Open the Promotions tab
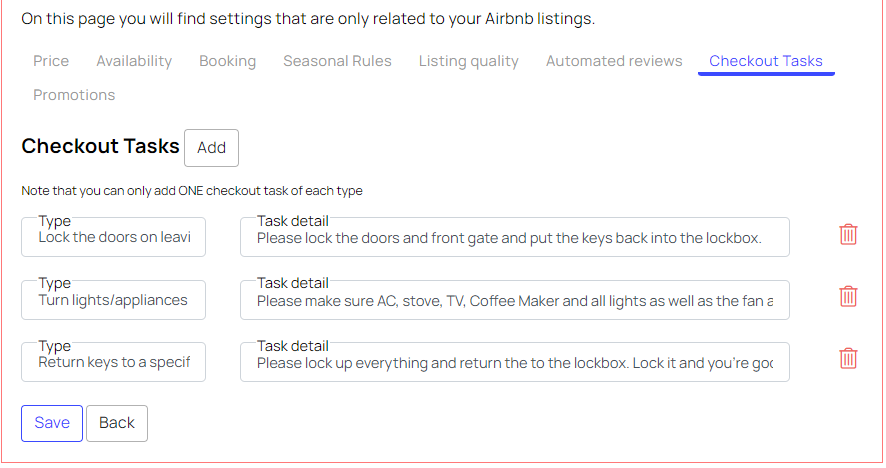The width and height of the screenshot is (886, 468). [74, 95]
